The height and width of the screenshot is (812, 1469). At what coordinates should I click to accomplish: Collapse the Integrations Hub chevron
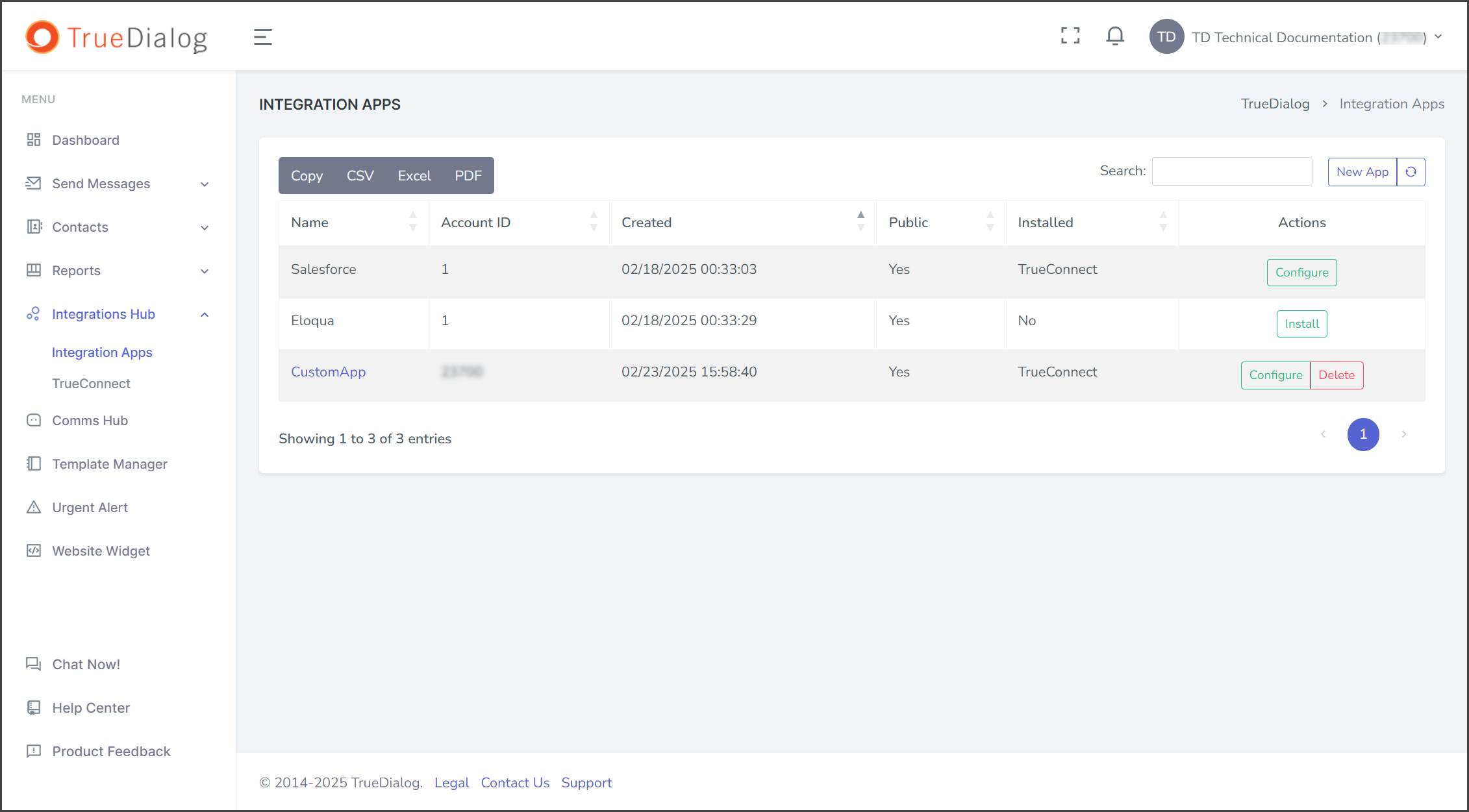click(x=205, y=314)
